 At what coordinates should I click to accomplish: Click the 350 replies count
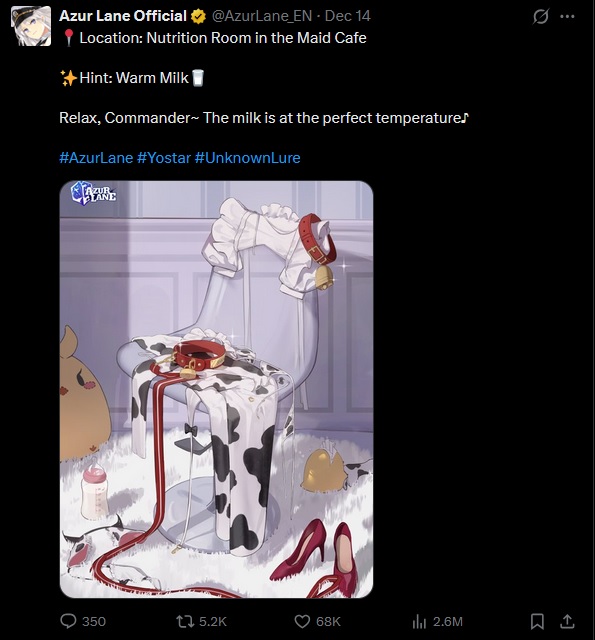coord(94,622)
